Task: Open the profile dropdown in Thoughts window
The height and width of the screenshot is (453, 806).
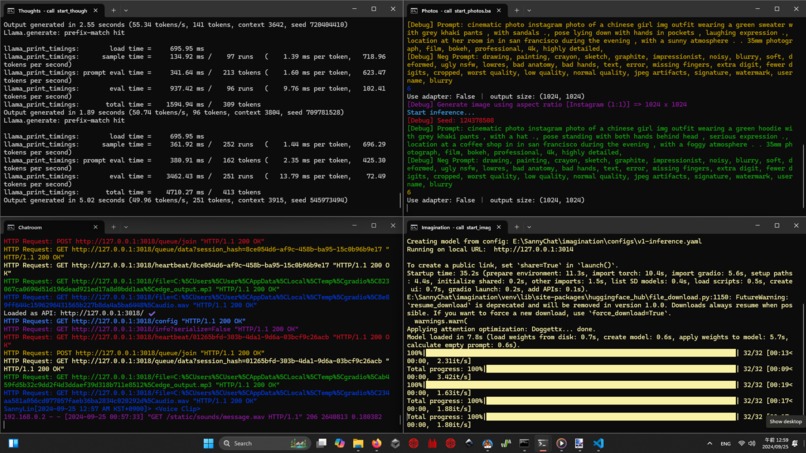Action: pyautogui.click(x=126, y=10)
